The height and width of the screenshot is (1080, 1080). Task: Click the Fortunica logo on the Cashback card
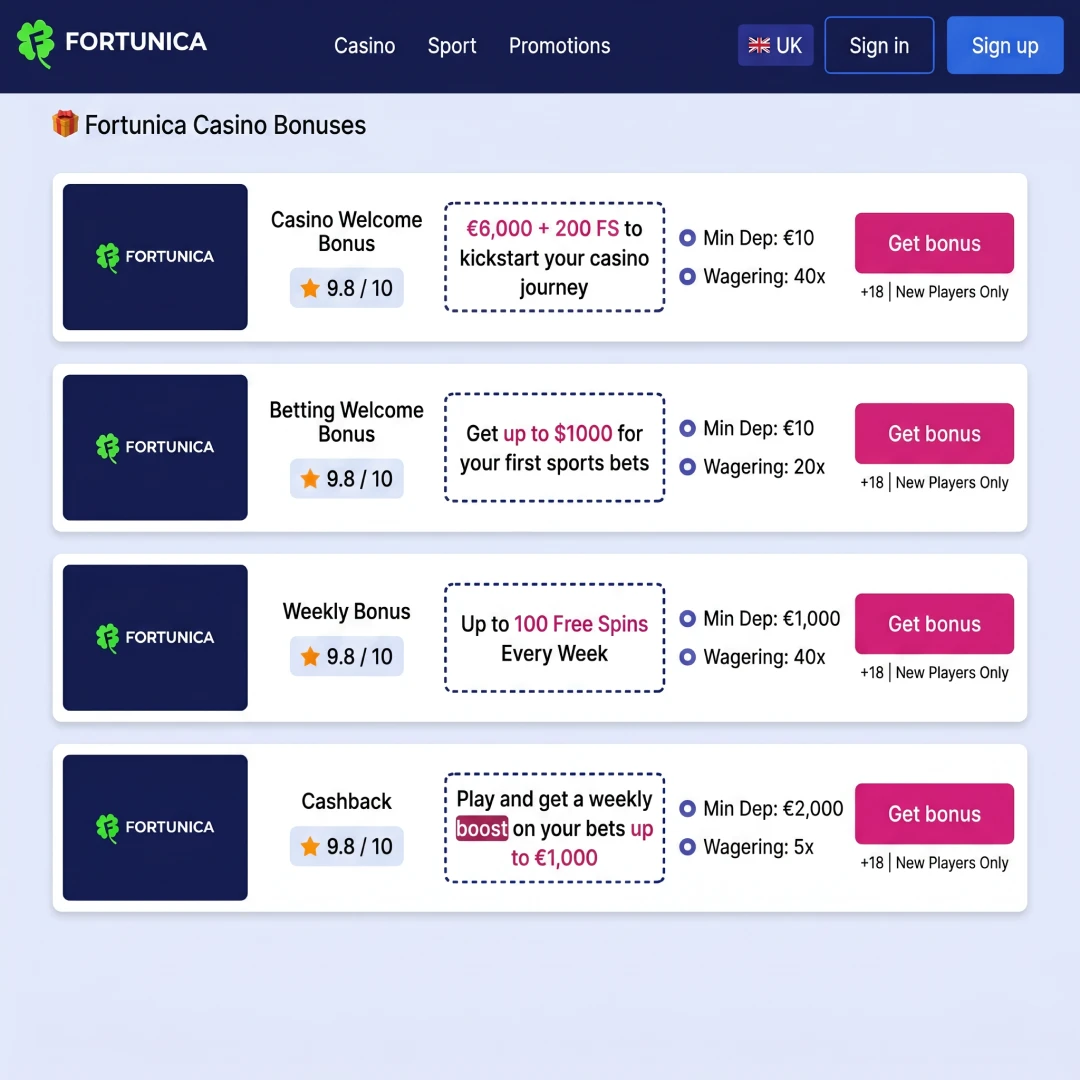coord(154,827)
